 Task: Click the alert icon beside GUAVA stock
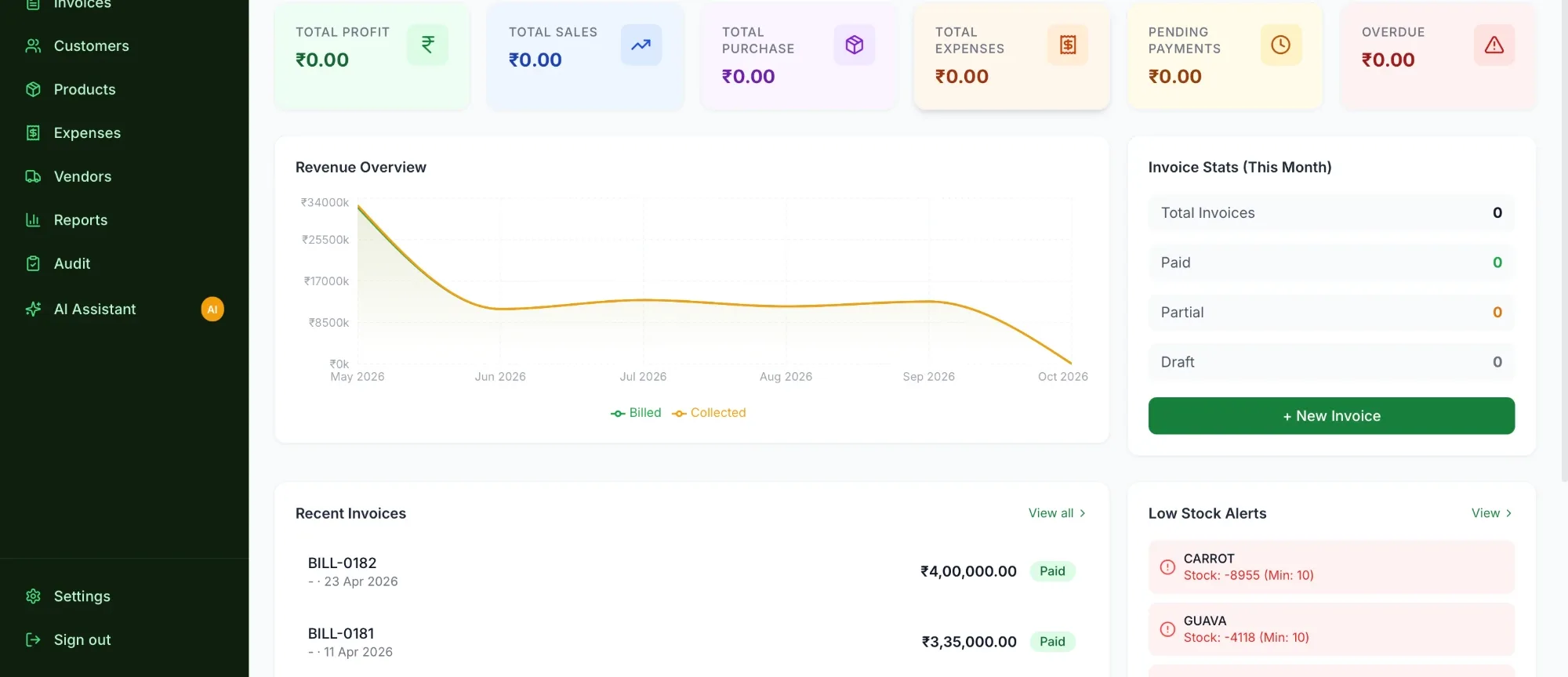coord(1167,629)
